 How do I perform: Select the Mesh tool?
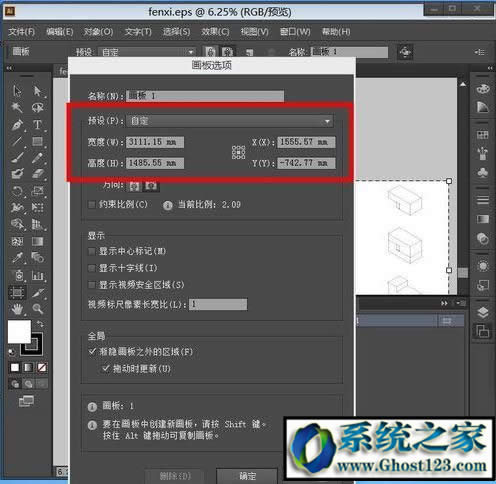[17, 241]
